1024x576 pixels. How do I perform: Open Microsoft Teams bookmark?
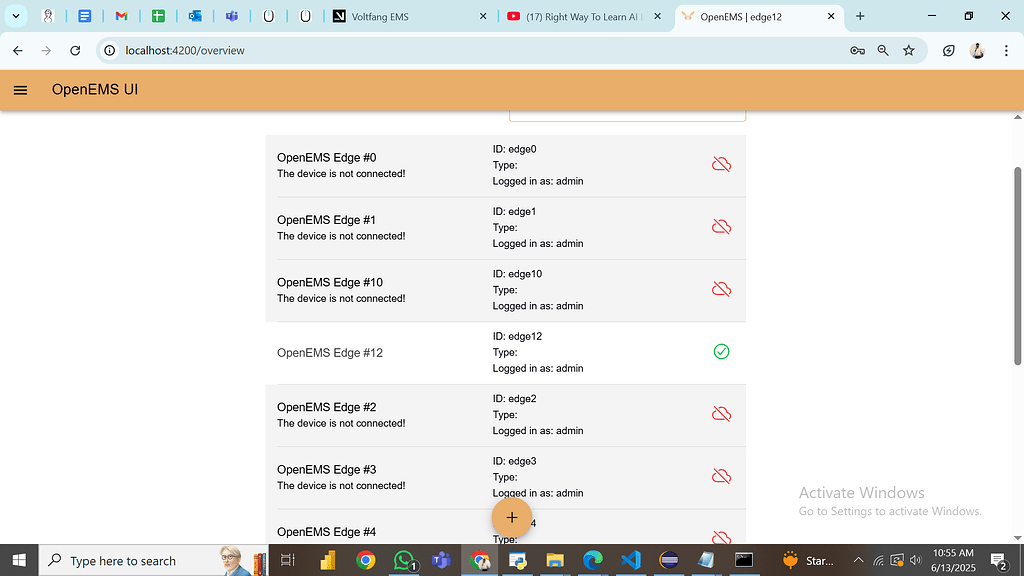click(x=232, y=16)
